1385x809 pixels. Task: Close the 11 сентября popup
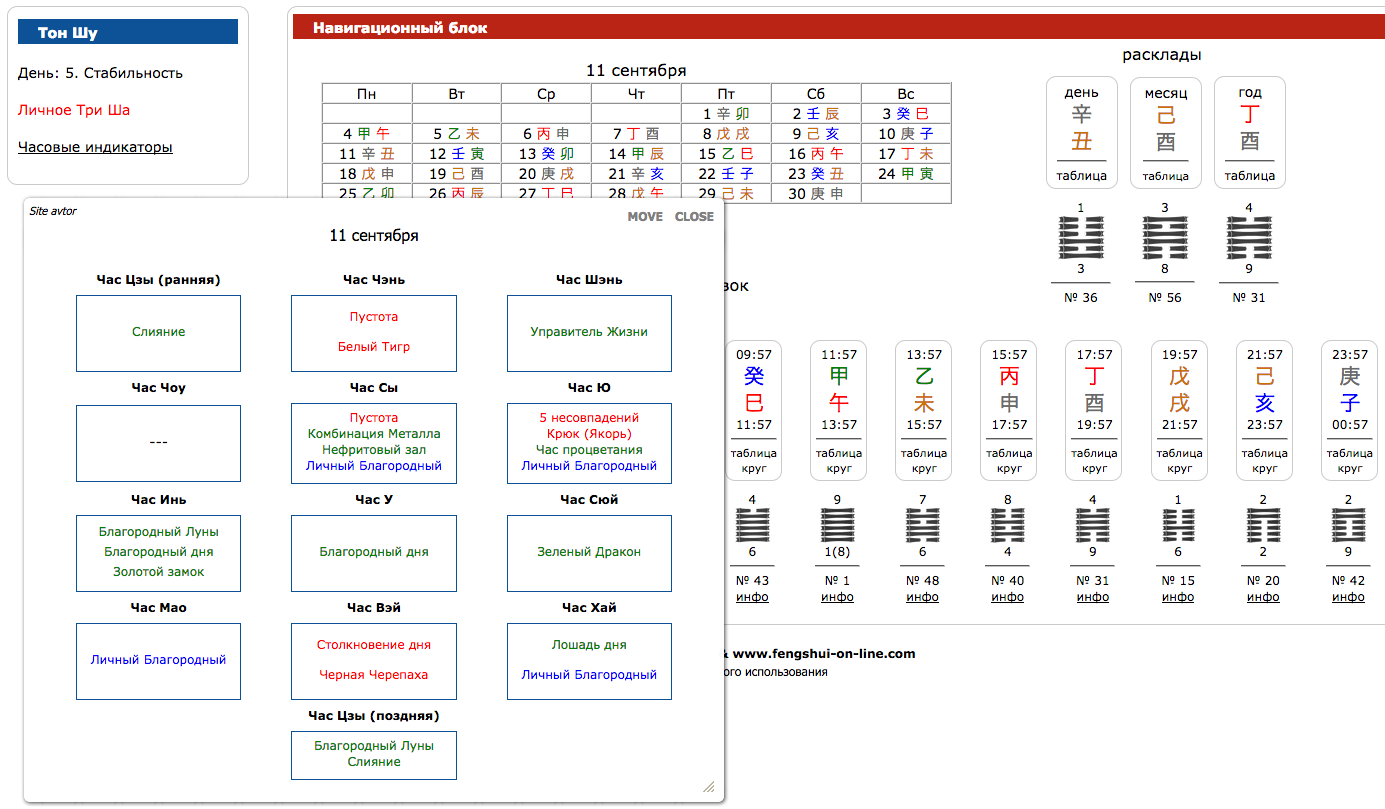click(694, 217)
